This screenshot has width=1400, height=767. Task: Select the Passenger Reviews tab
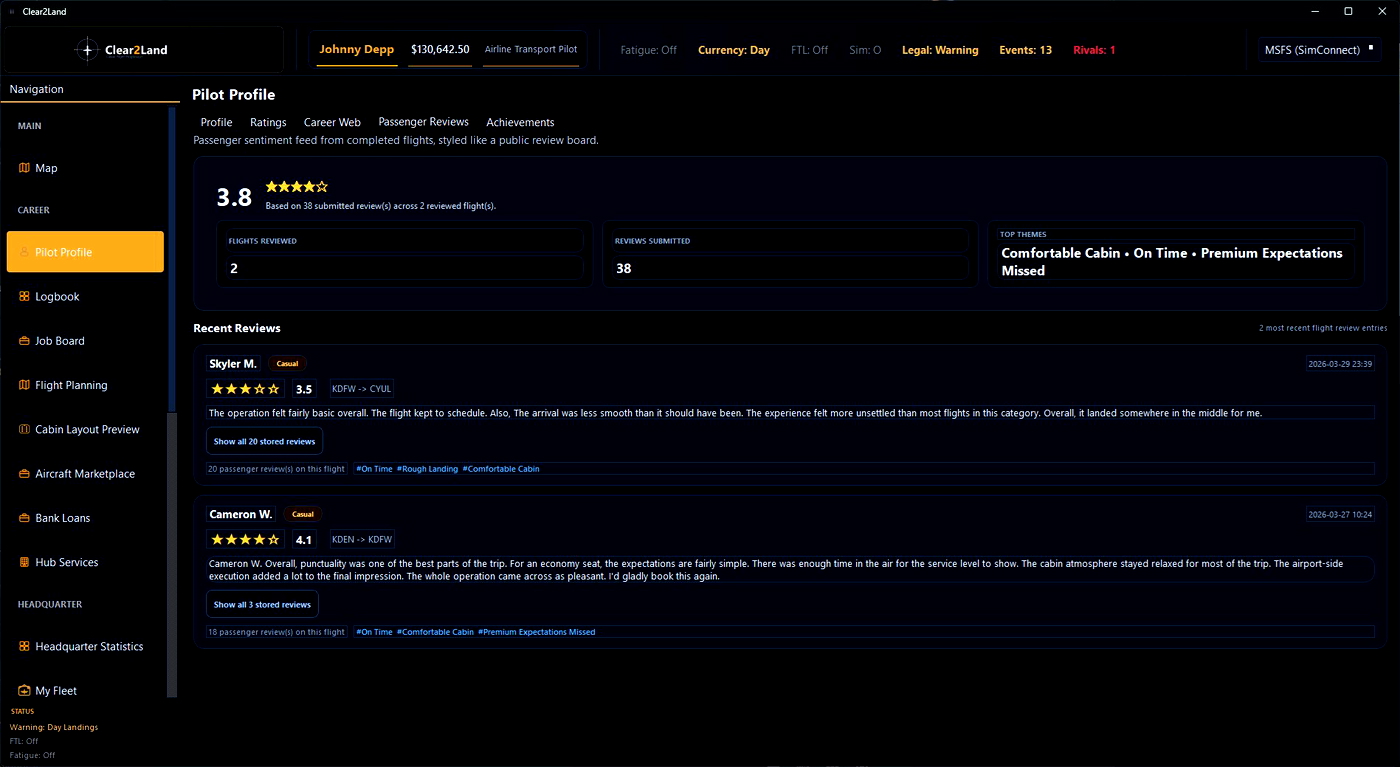423,122
